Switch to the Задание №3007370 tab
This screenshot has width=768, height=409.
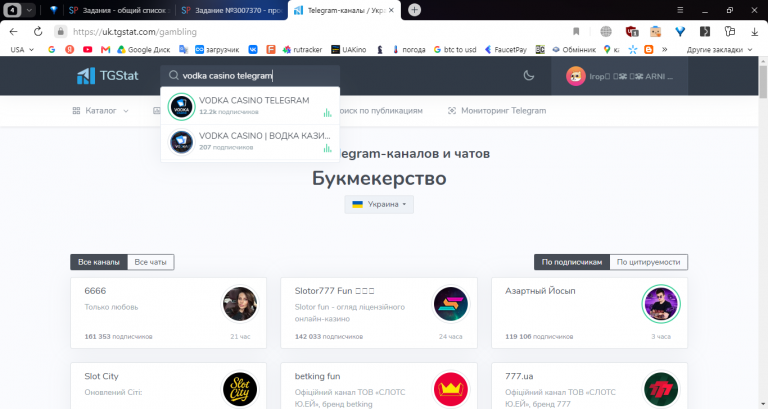231,10
